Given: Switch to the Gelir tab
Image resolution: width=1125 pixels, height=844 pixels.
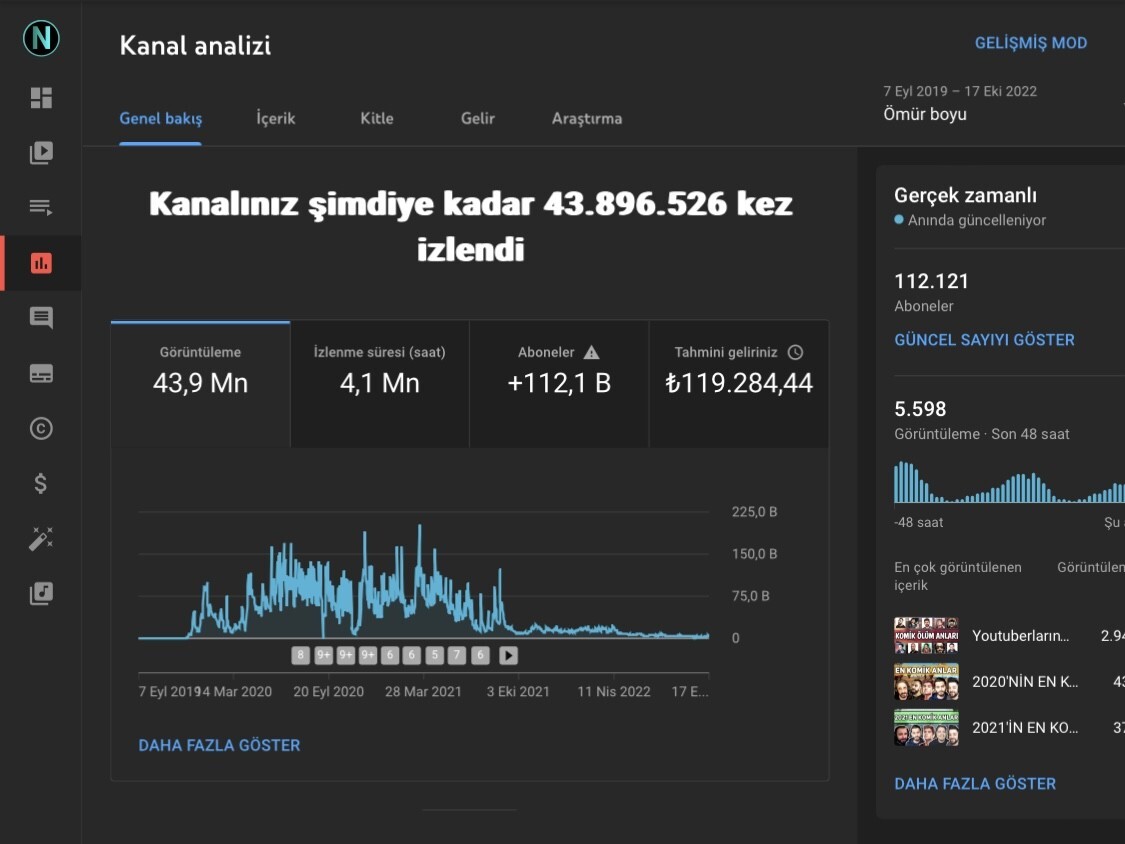Looking at the screenshot, I should pos(478,118).
